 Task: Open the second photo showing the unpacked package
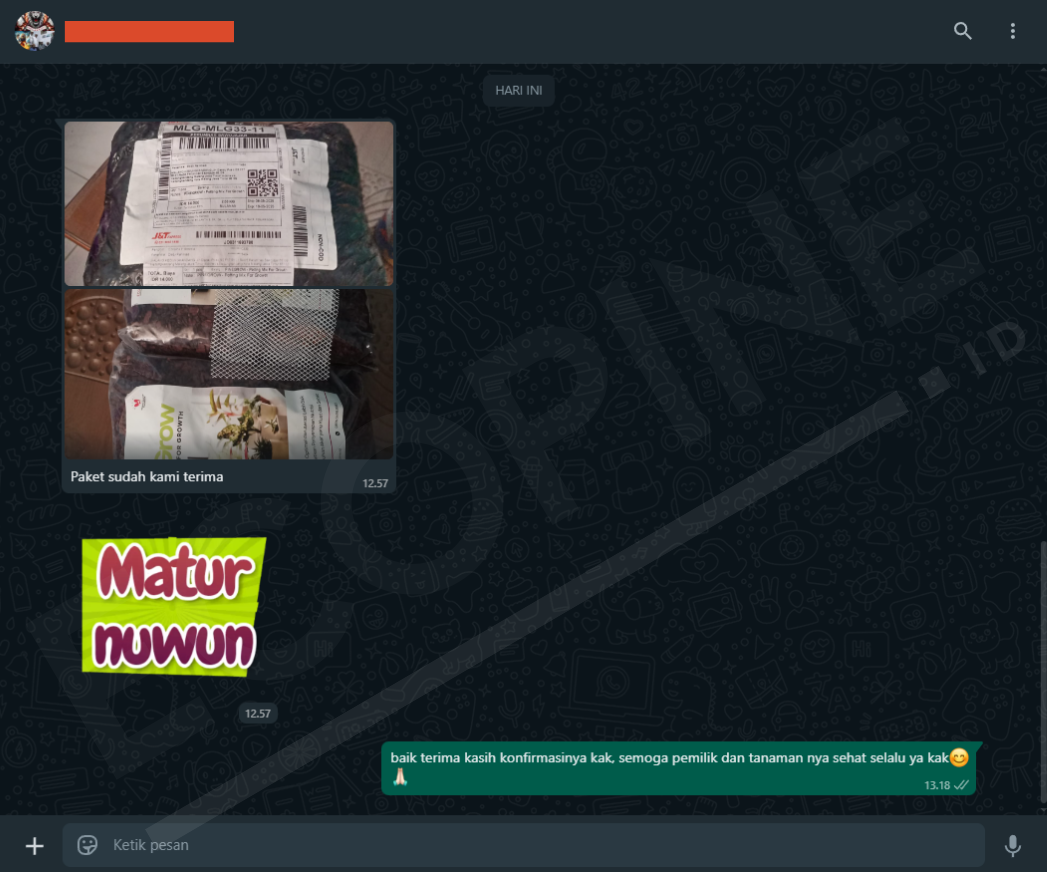[229, 374]
